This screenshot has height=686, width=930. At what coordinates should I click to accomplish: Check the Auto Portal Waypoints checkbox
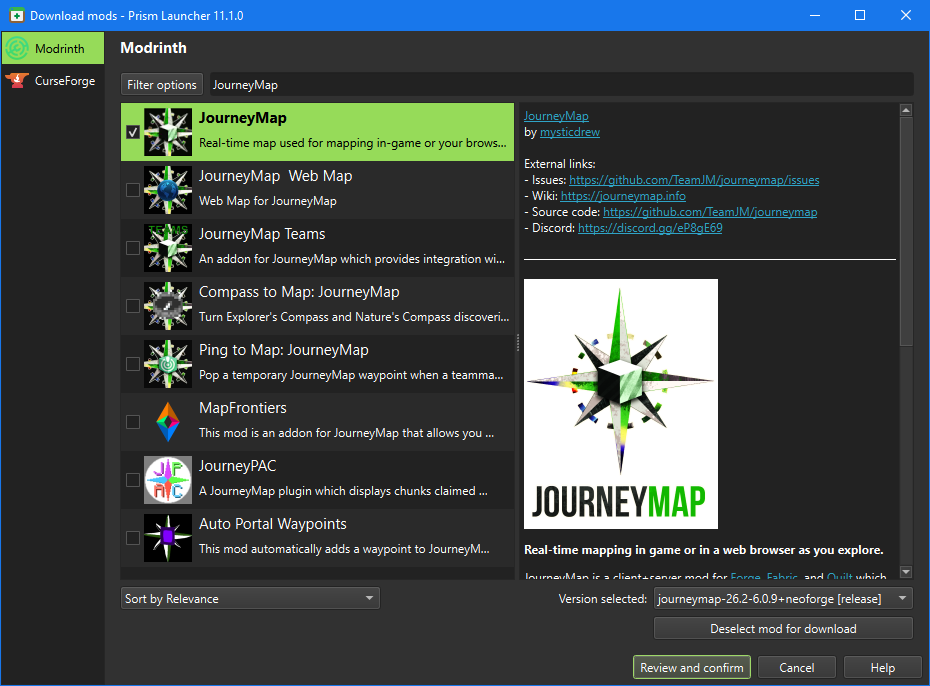133,538
